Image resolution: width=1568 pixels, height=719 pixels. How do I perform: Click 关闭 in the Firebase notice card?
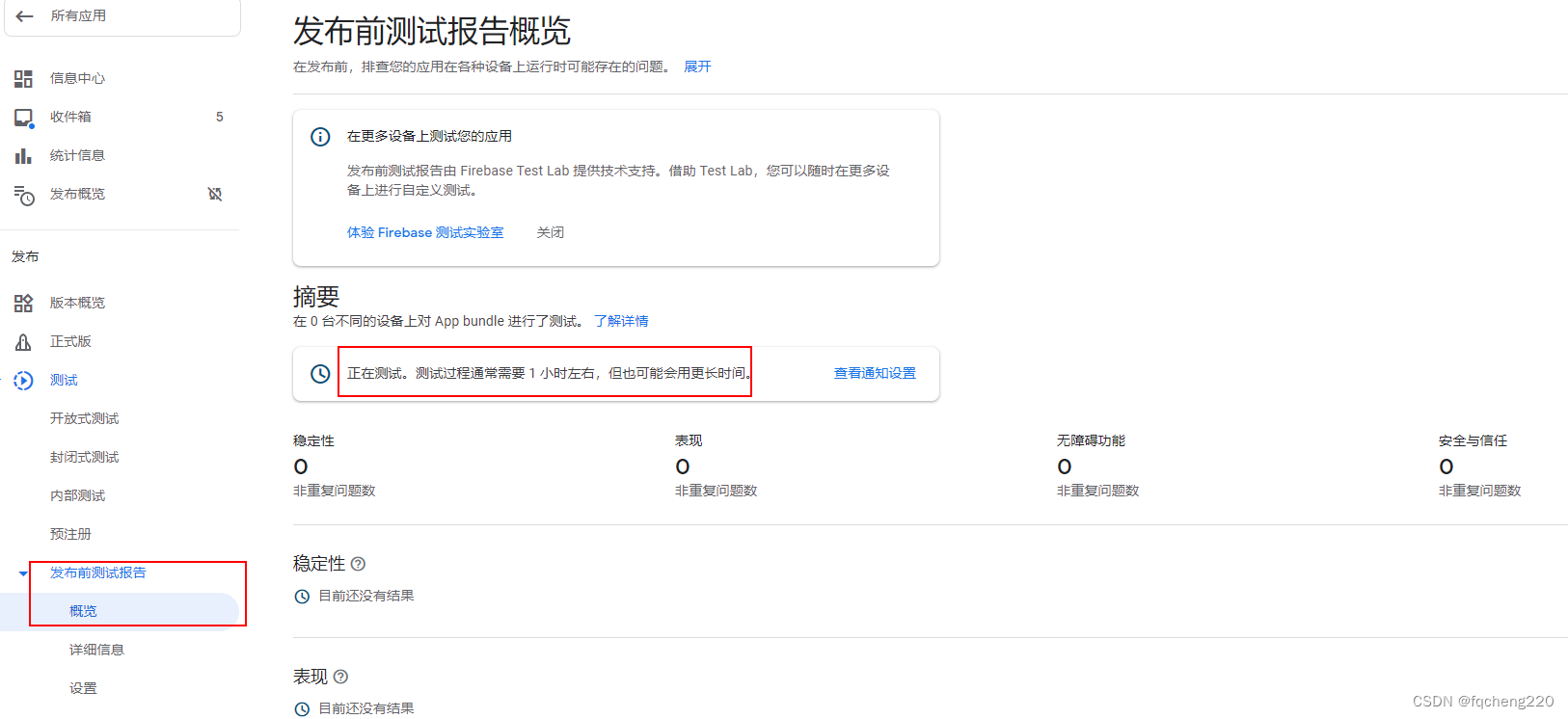tap(551, 232)
